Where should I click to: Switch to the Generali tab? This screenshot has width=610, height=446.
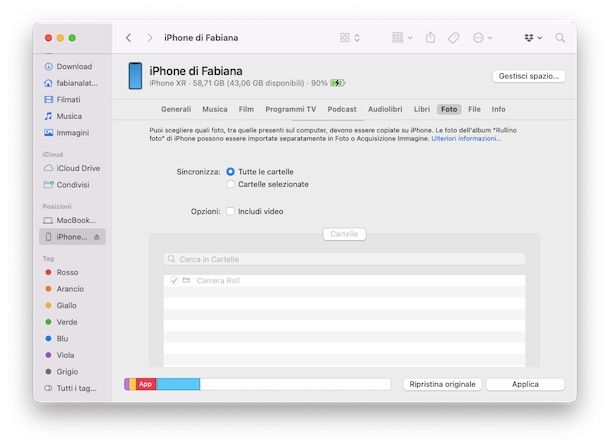tap(176, 109)
